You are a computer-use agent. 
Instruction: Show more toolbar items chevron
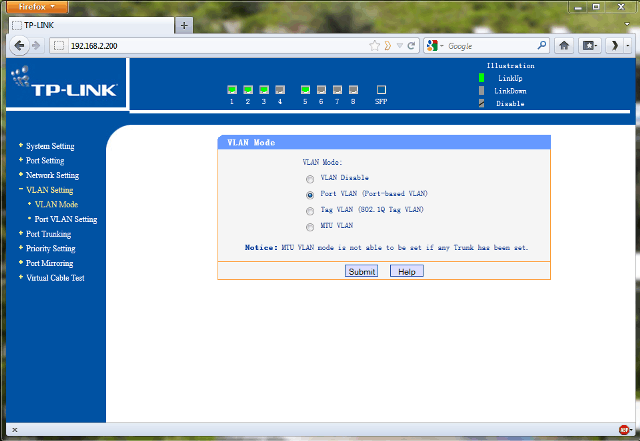(x=615, y=45)
